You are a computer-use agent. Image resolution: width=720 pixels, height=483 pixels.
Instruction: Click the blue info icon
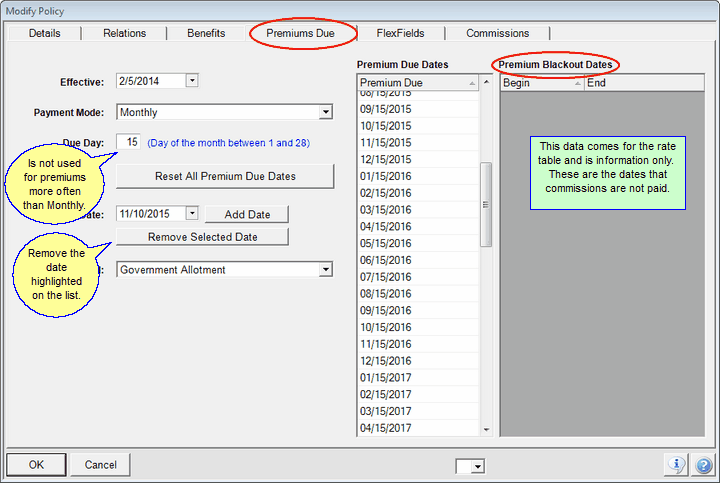point(677,465)
